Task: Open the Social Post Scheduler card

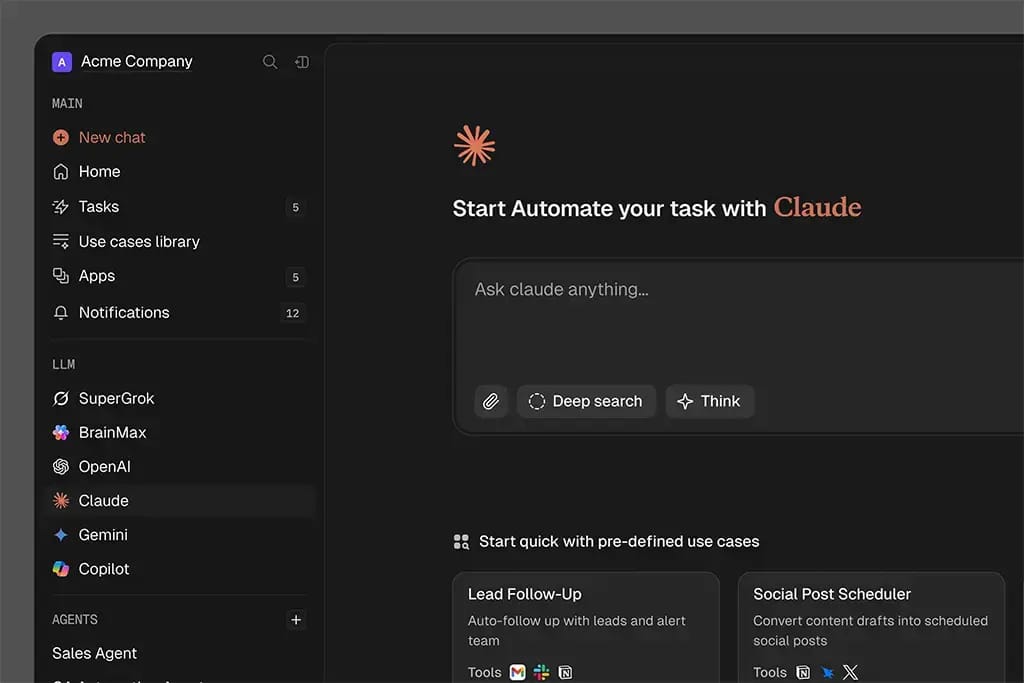Action: [871, 627]
